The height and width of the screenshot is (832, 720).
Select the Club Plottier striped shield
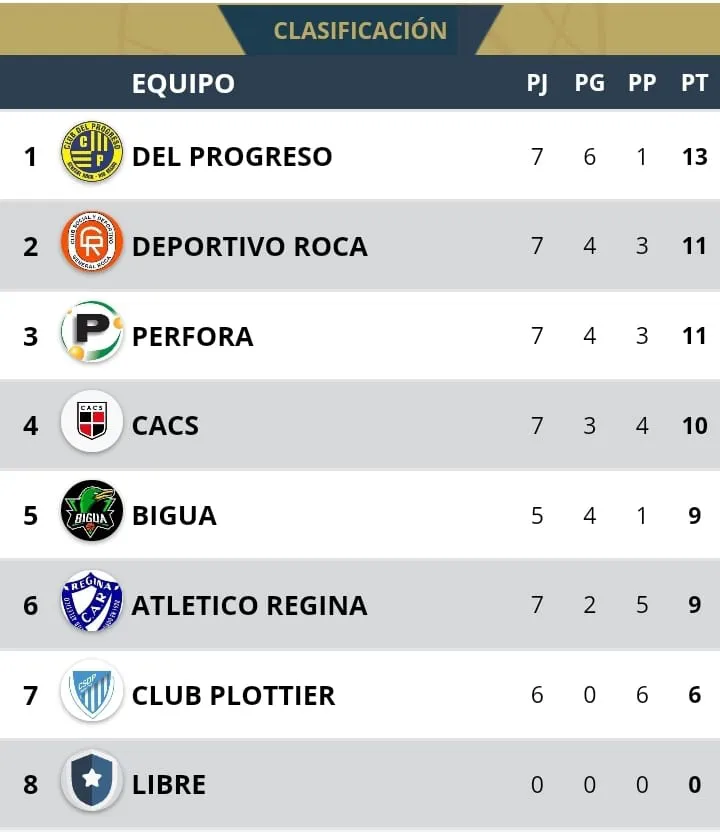[x=92, y=694]
